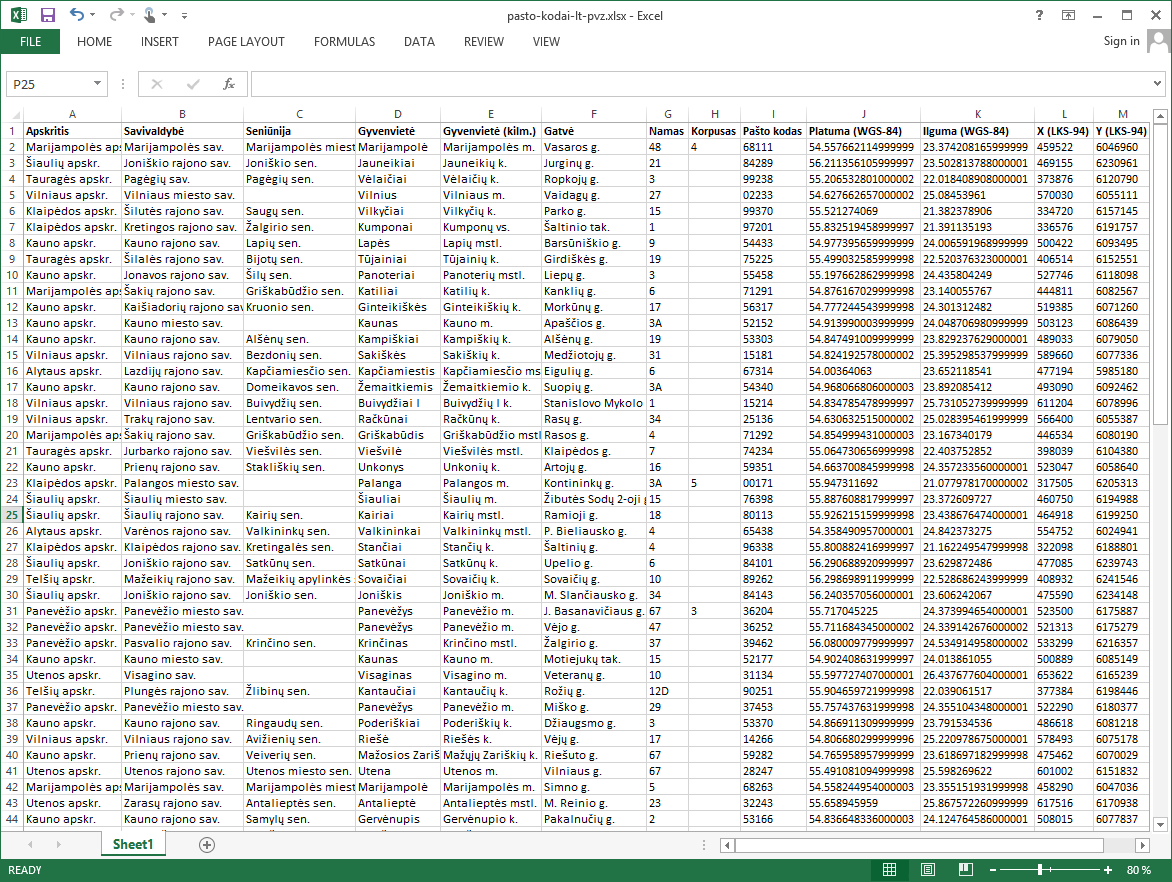This screenshot has width=1172, height=882.
Task: Click the zoom out minus button
Action: [x=993, y=870]
